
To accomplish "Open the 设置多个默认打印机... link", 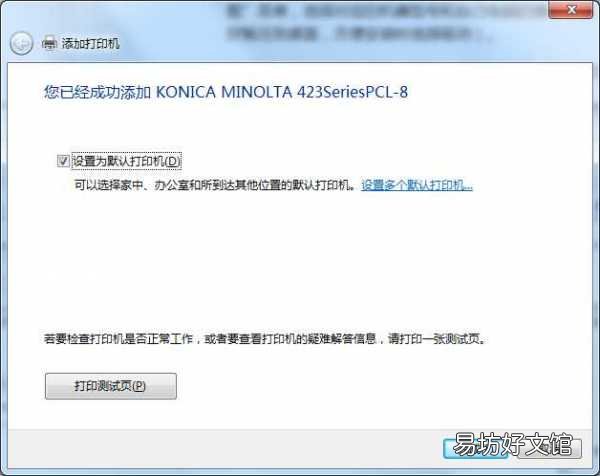I will pos(417,185).
